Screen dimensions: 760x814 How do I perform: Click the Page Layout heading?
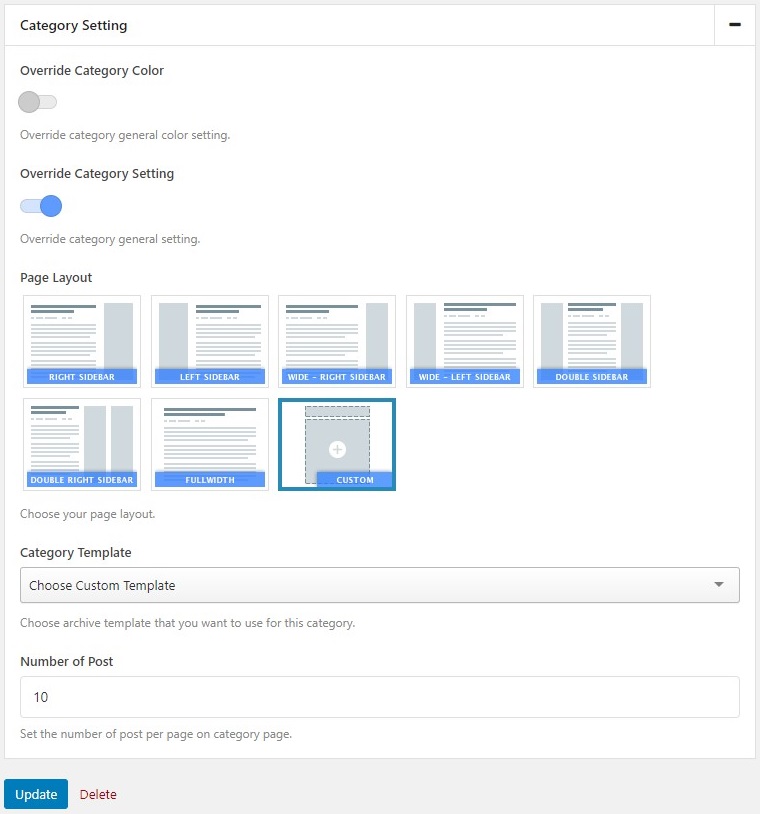(56, 278)
